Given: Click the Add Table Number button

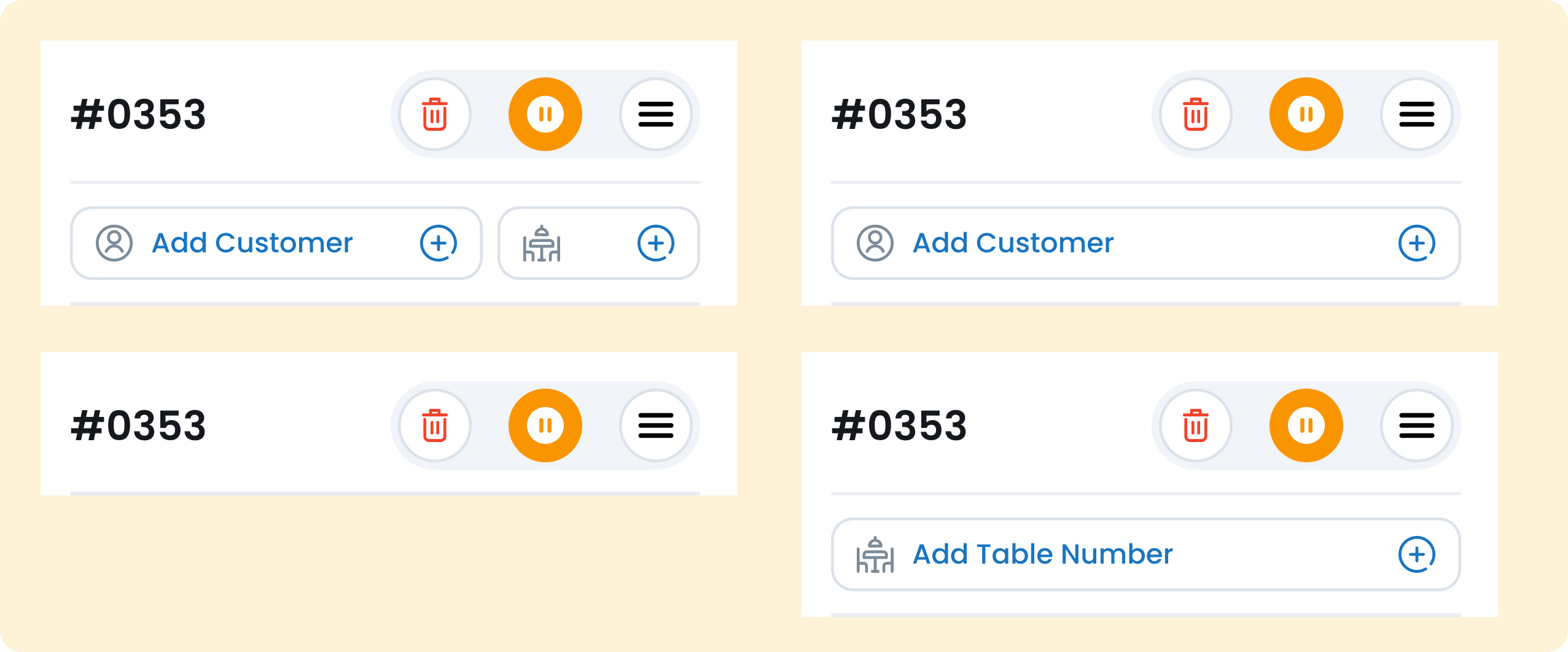Looking at the screenshot, I should click(1042, 554).
